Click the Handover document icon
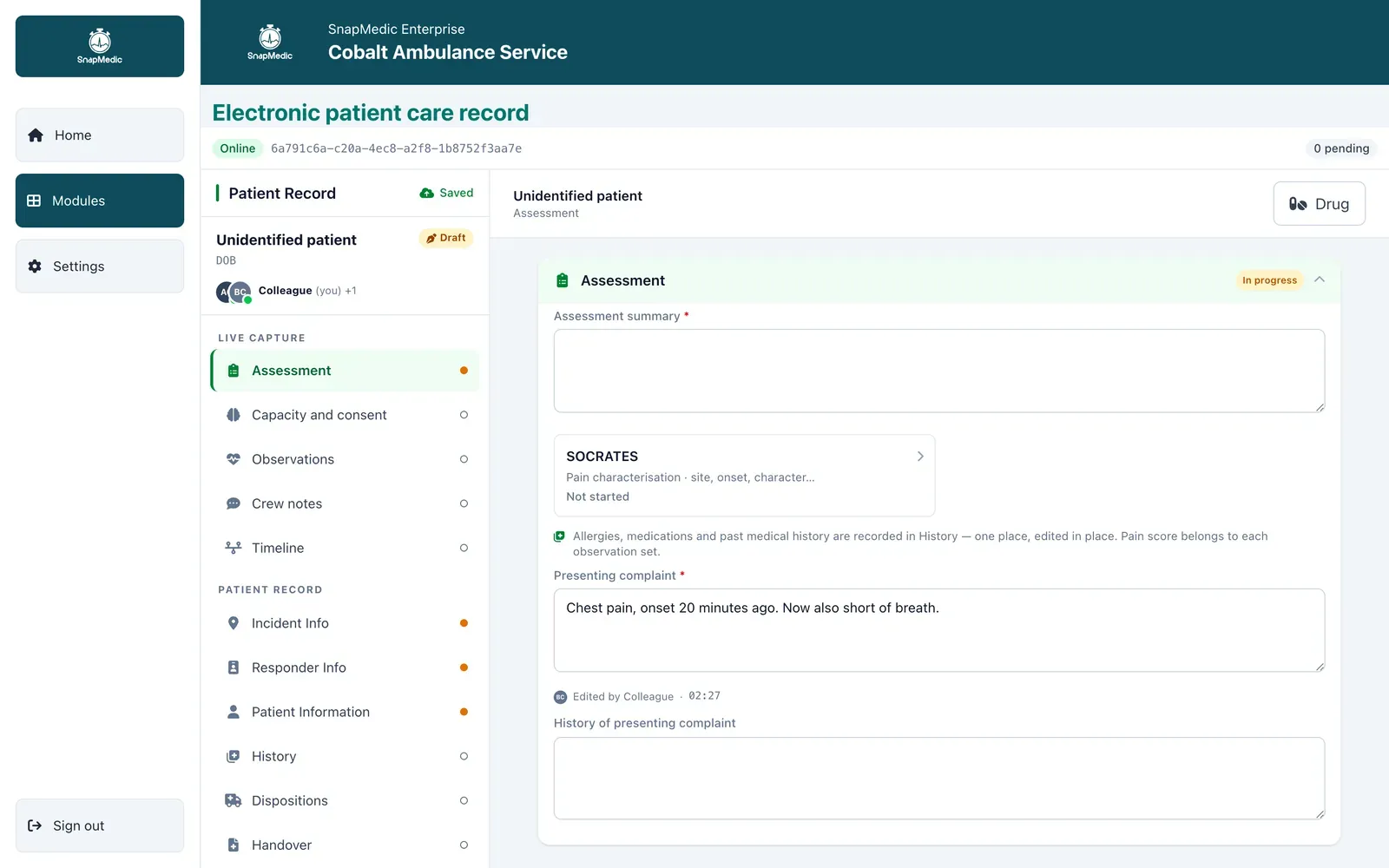1389x868 pixels. coord(234,845)
